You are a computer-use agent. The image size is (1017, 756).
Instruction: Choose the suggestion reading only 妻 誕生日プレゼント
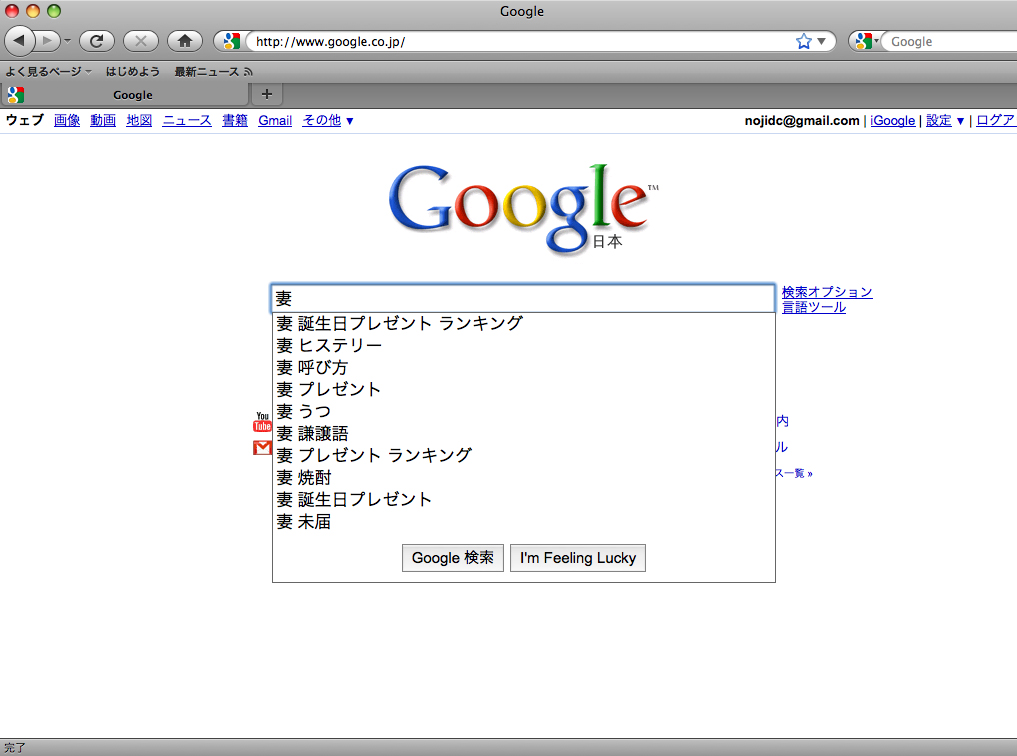click(x=523, y=499)
